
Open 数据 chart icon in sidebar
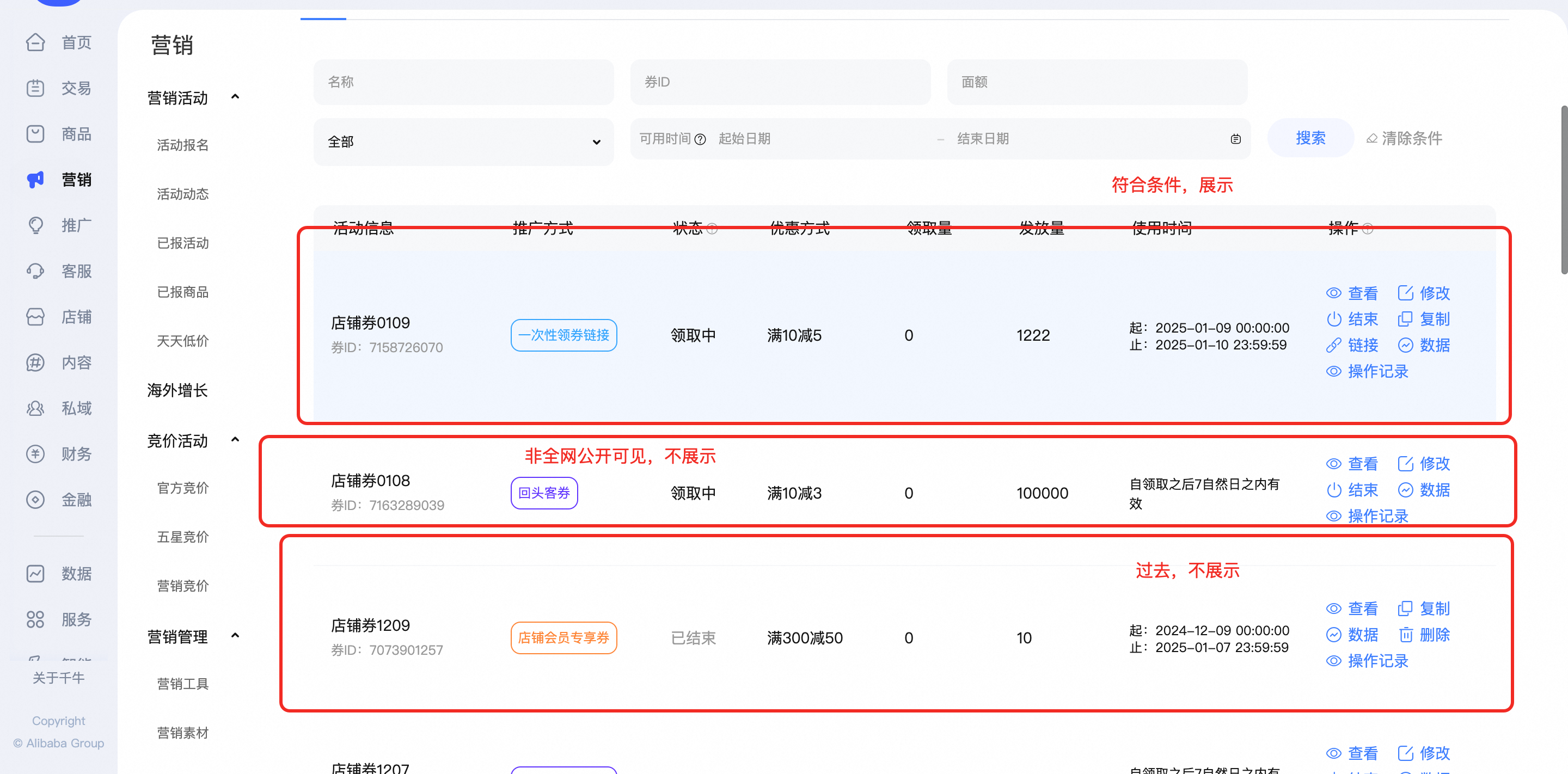pos(35,574)
